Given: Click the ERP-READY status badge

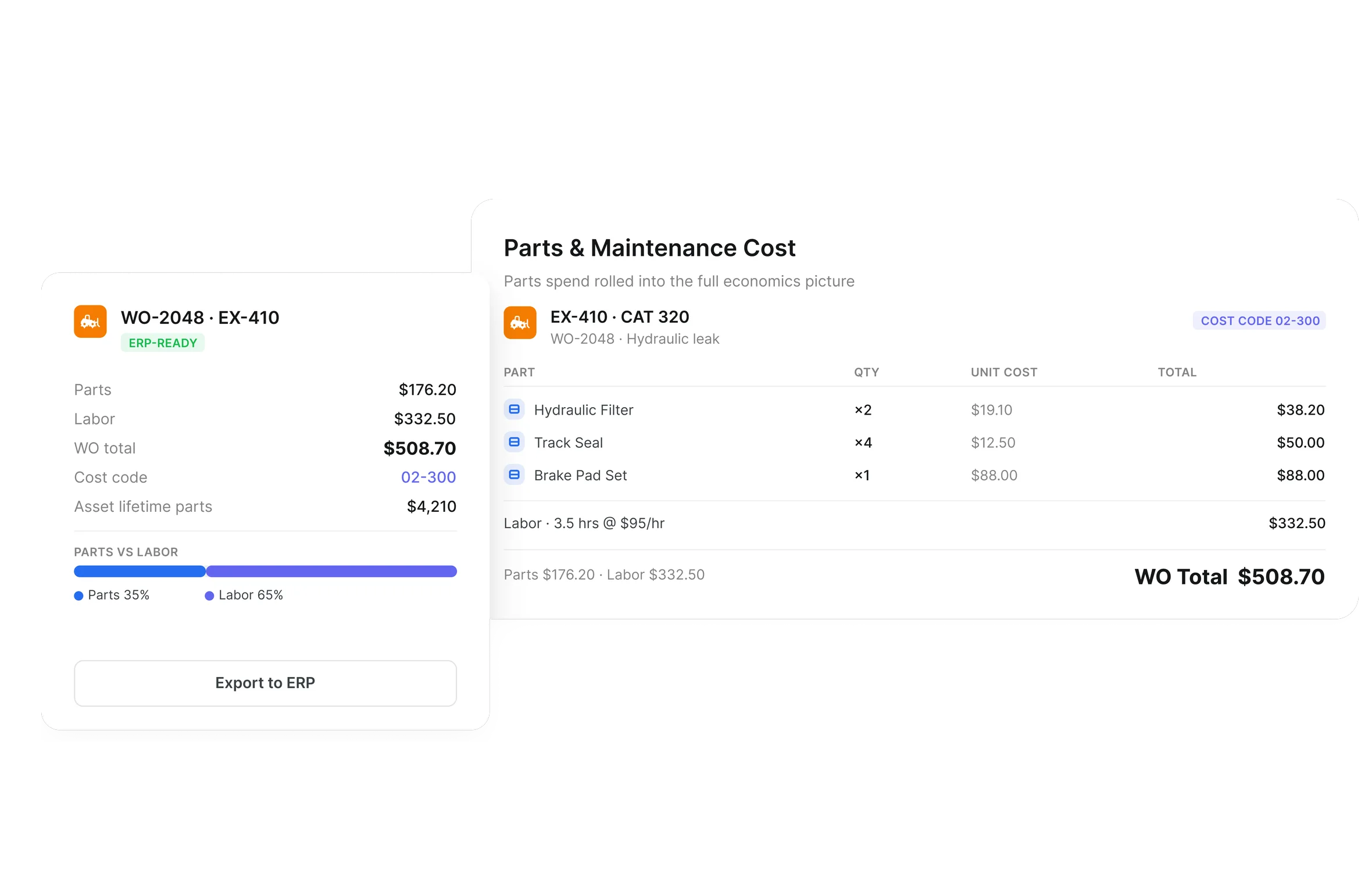Looking at the screenshot, I should pyautogui.click(x=163, y=343).
